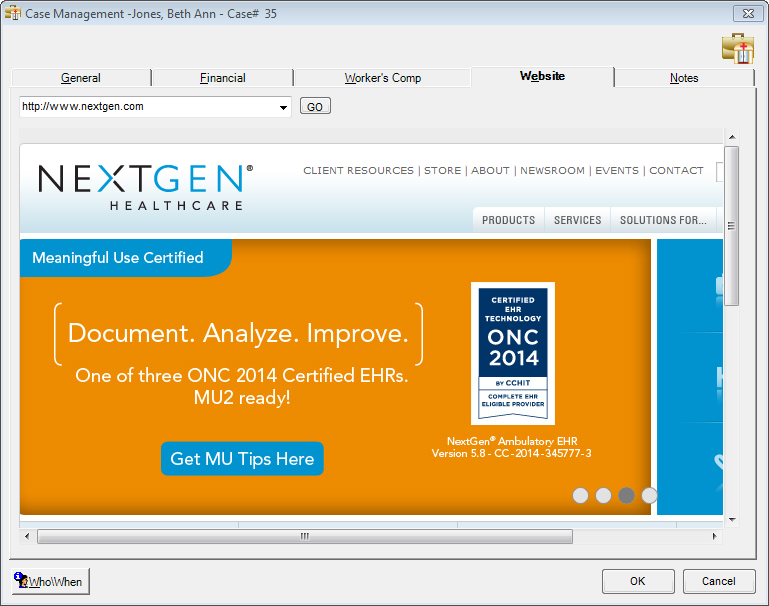Switch to the Financial tab

223,78
